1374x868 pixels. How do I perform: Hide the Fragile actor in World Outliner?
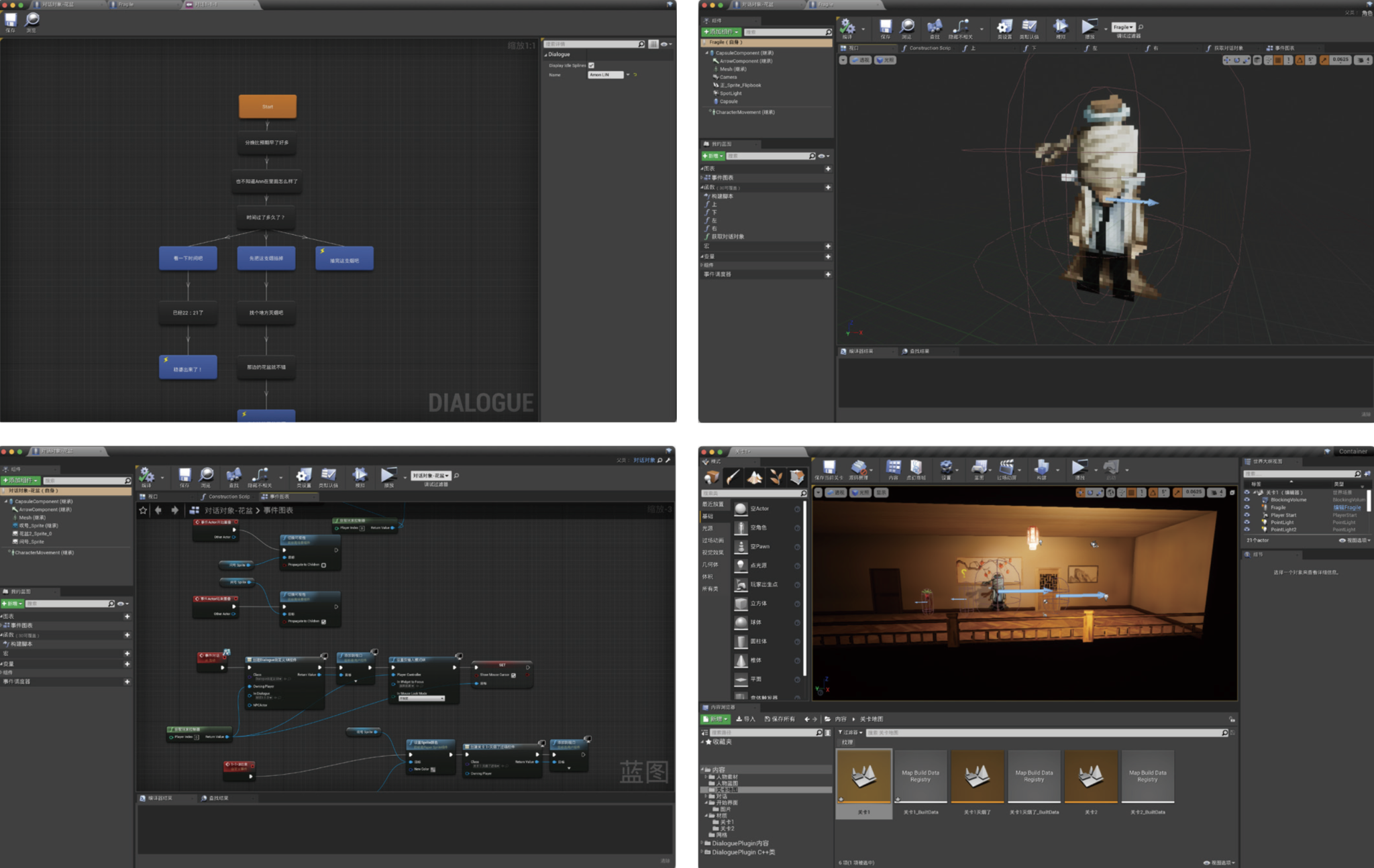[x=1247, y=507]
